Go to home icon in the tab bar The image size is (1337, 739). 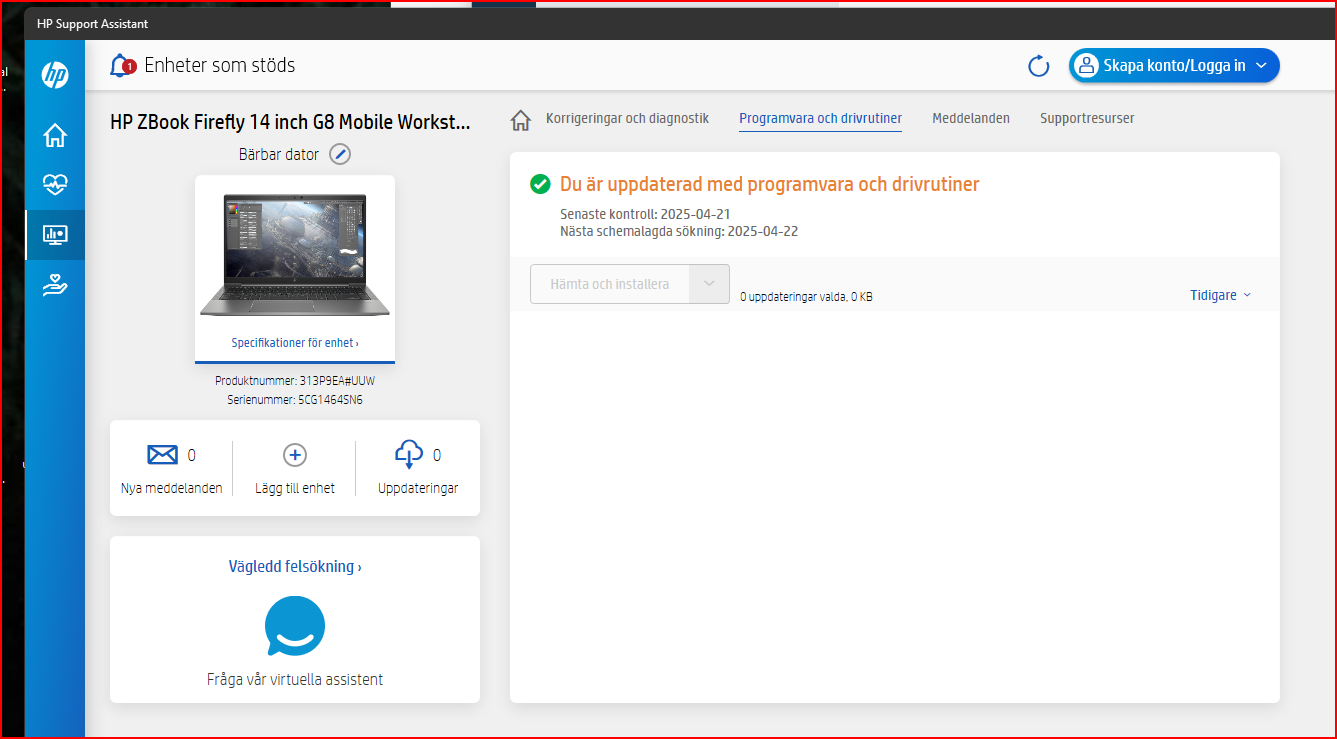click(x=520, y=120)
